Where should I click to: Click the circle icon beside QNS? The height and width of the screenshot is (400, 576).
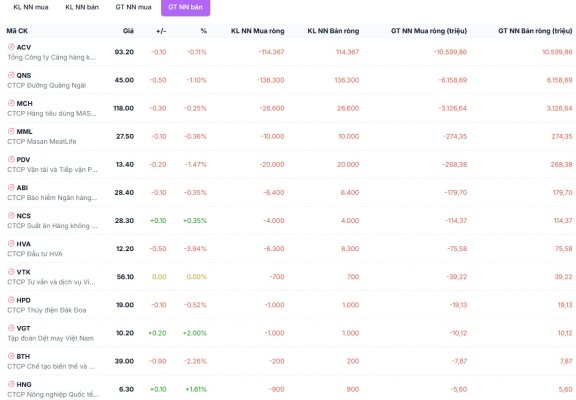click(11, 75)
